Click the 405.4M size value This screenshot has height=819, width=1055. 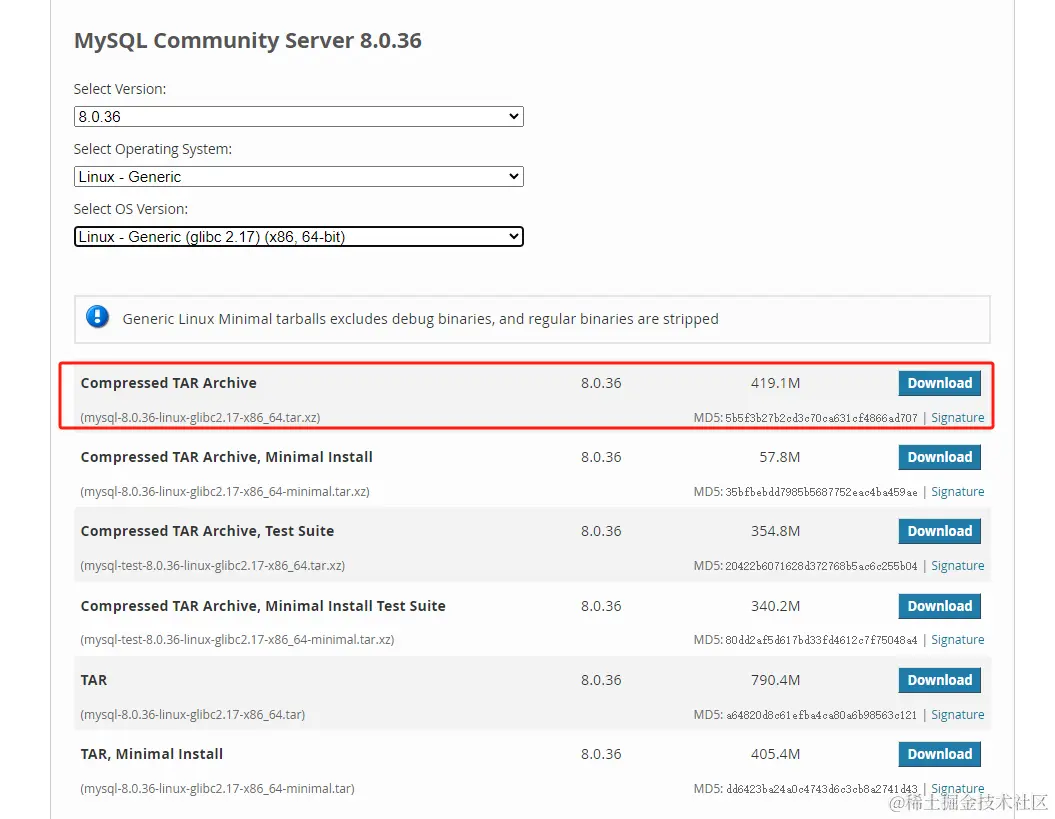[775, 754]
